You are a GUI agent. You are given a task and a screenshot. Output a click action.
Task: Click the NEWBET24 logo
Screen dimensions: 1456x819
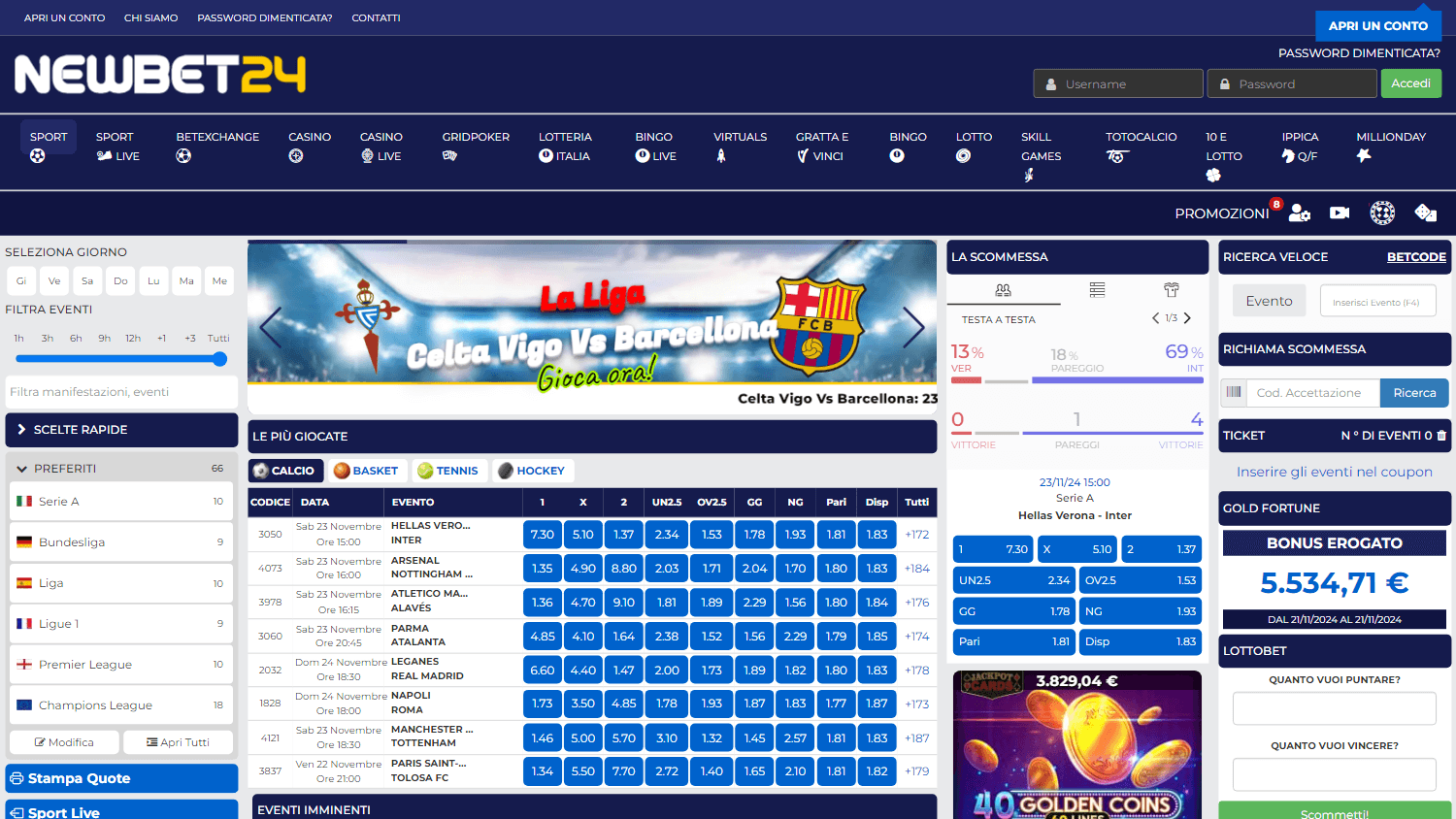click(160, 75)
